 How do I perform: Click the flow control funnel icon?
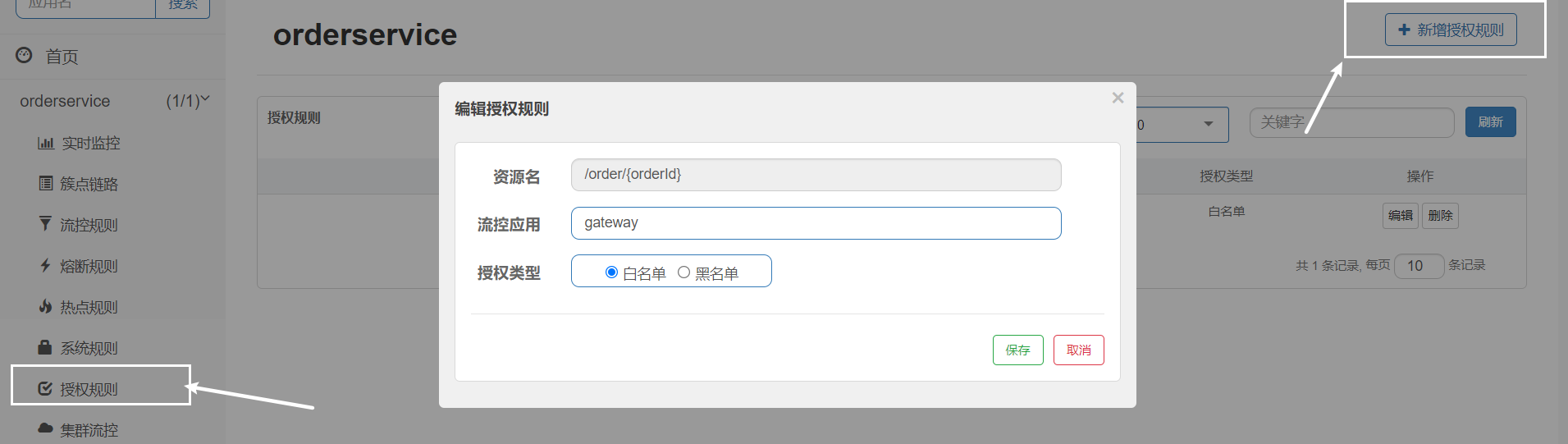tap(45, 224)
